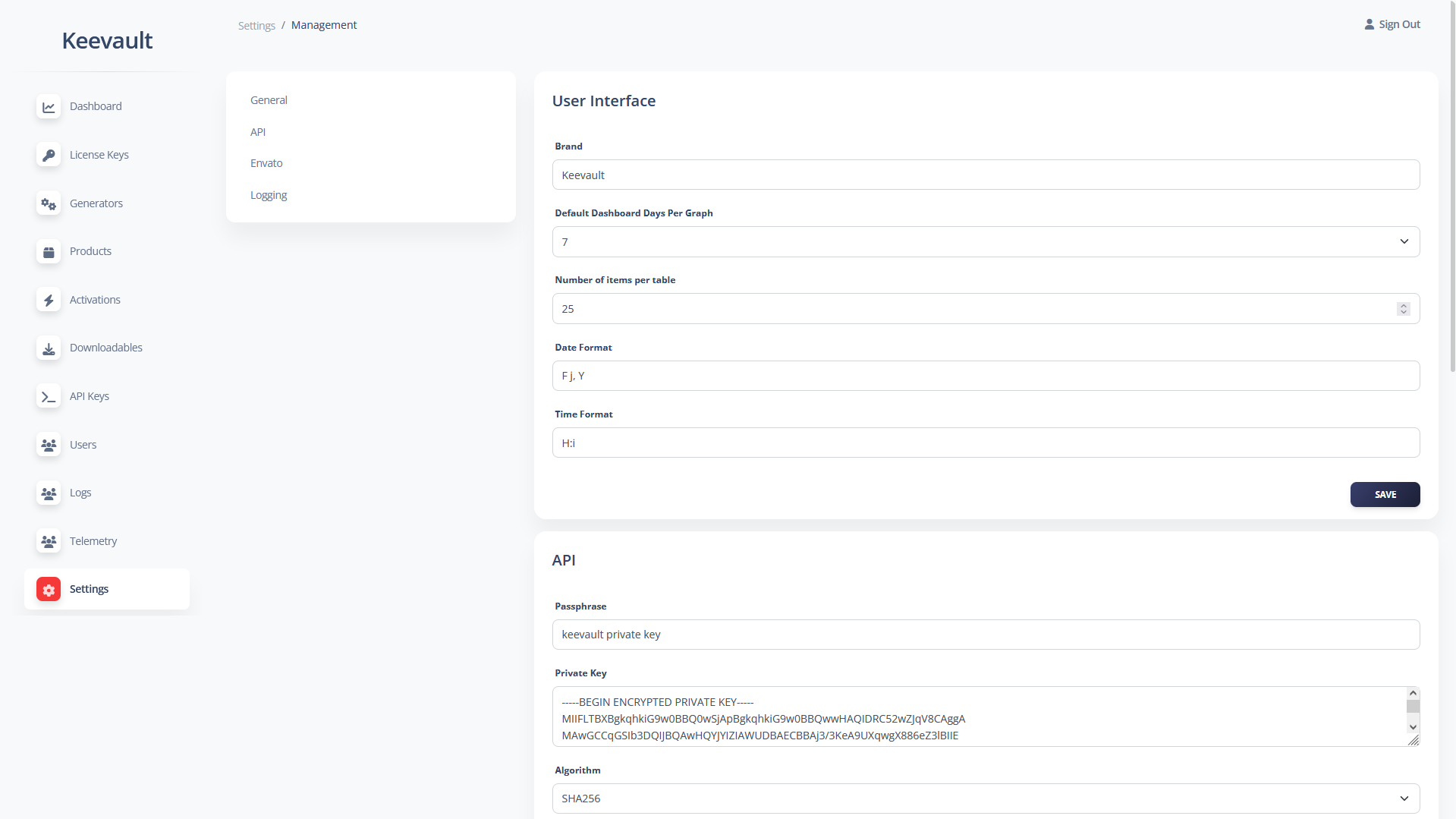Click the Users group icon

[49, 445]
